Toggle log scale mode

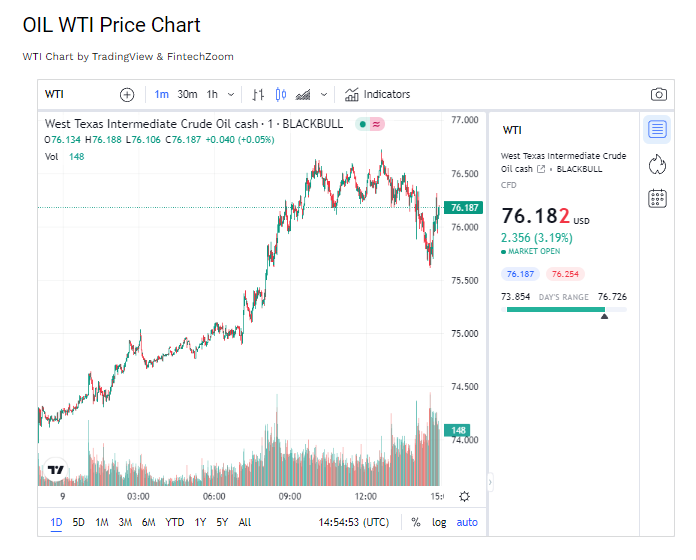point(439,522)
